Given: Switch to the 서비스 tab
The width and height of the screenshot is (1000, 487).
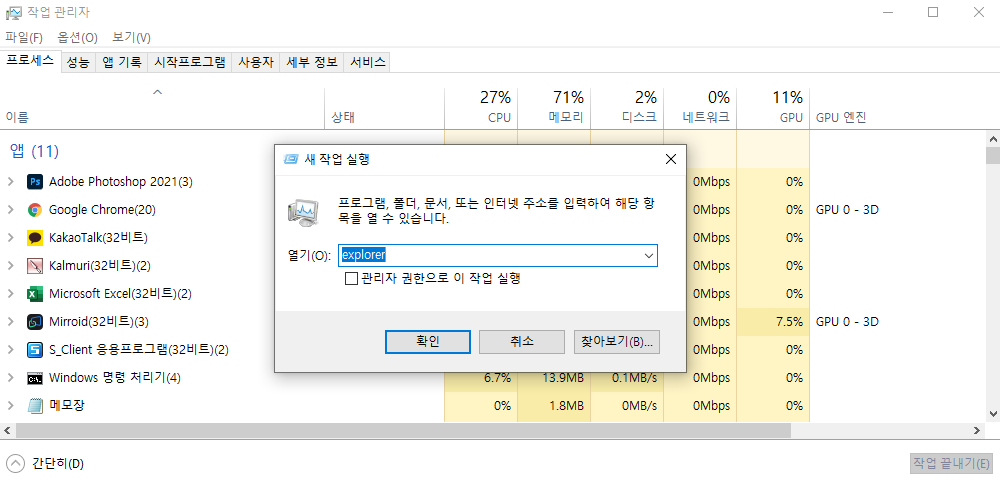Looking at the screenshot, I should (x=367, y=62).
